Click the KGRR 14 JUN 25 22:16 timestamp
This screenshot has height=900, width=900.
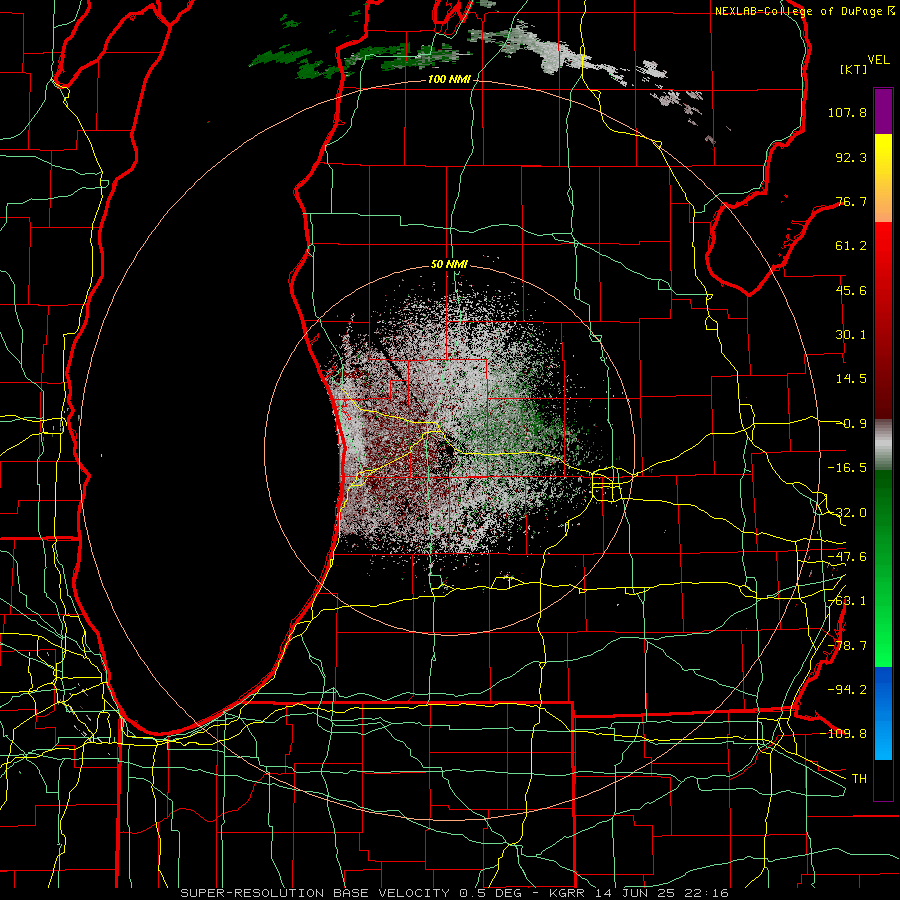639,893
